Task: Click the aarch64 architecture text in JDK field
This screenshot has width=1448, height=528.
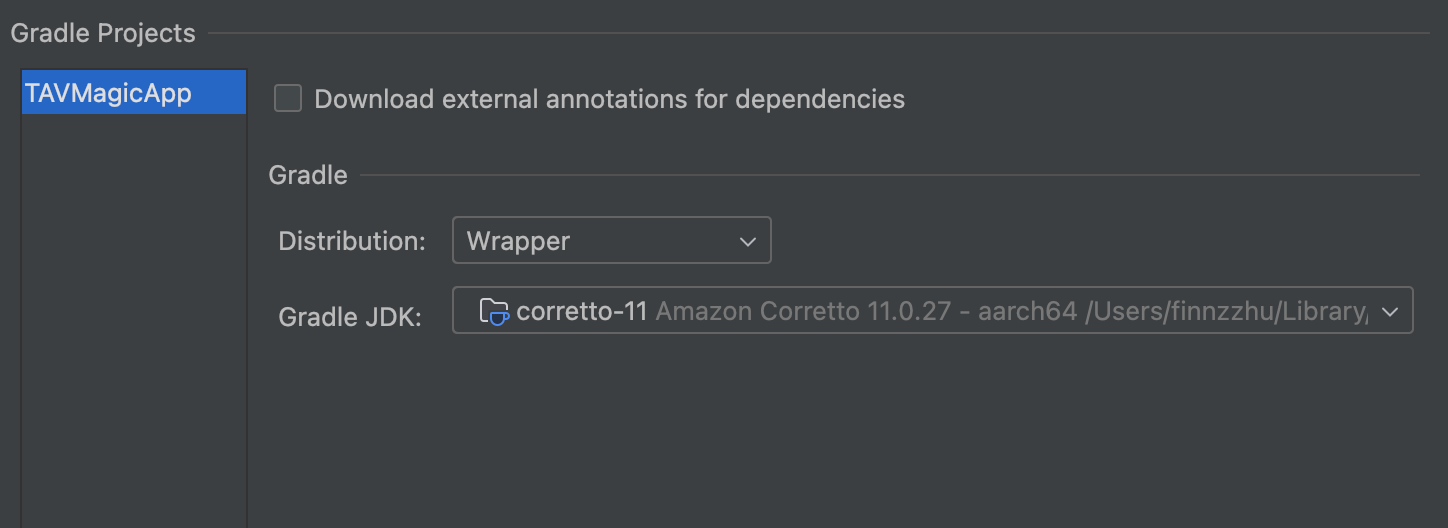Action: tap(1029, 311)
